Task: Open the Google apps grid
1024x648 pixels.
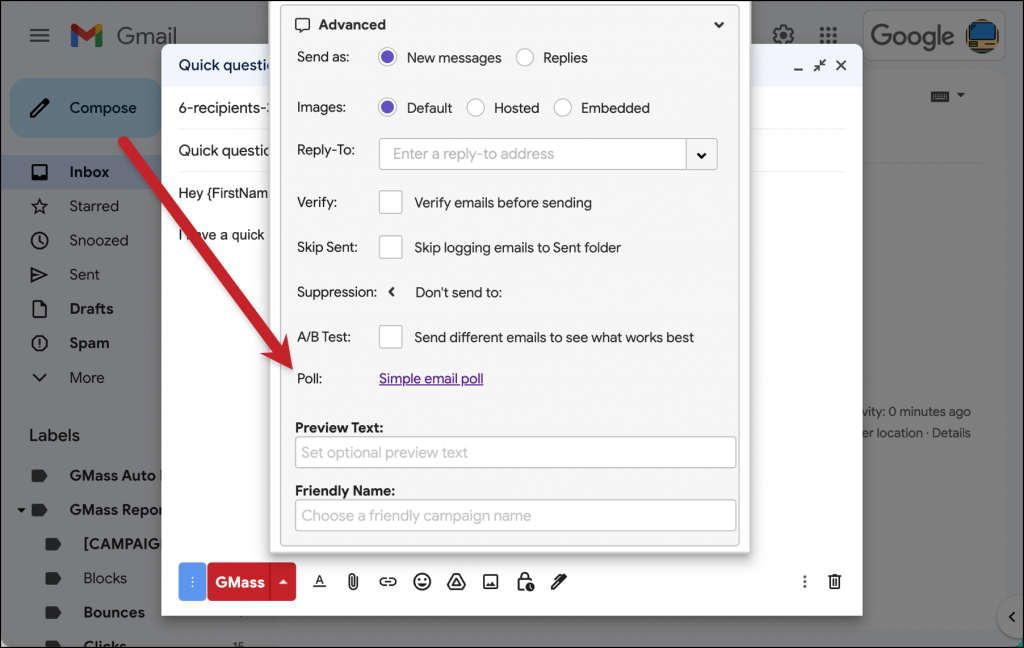Action: pyautogui.click(x=828, y=33)
